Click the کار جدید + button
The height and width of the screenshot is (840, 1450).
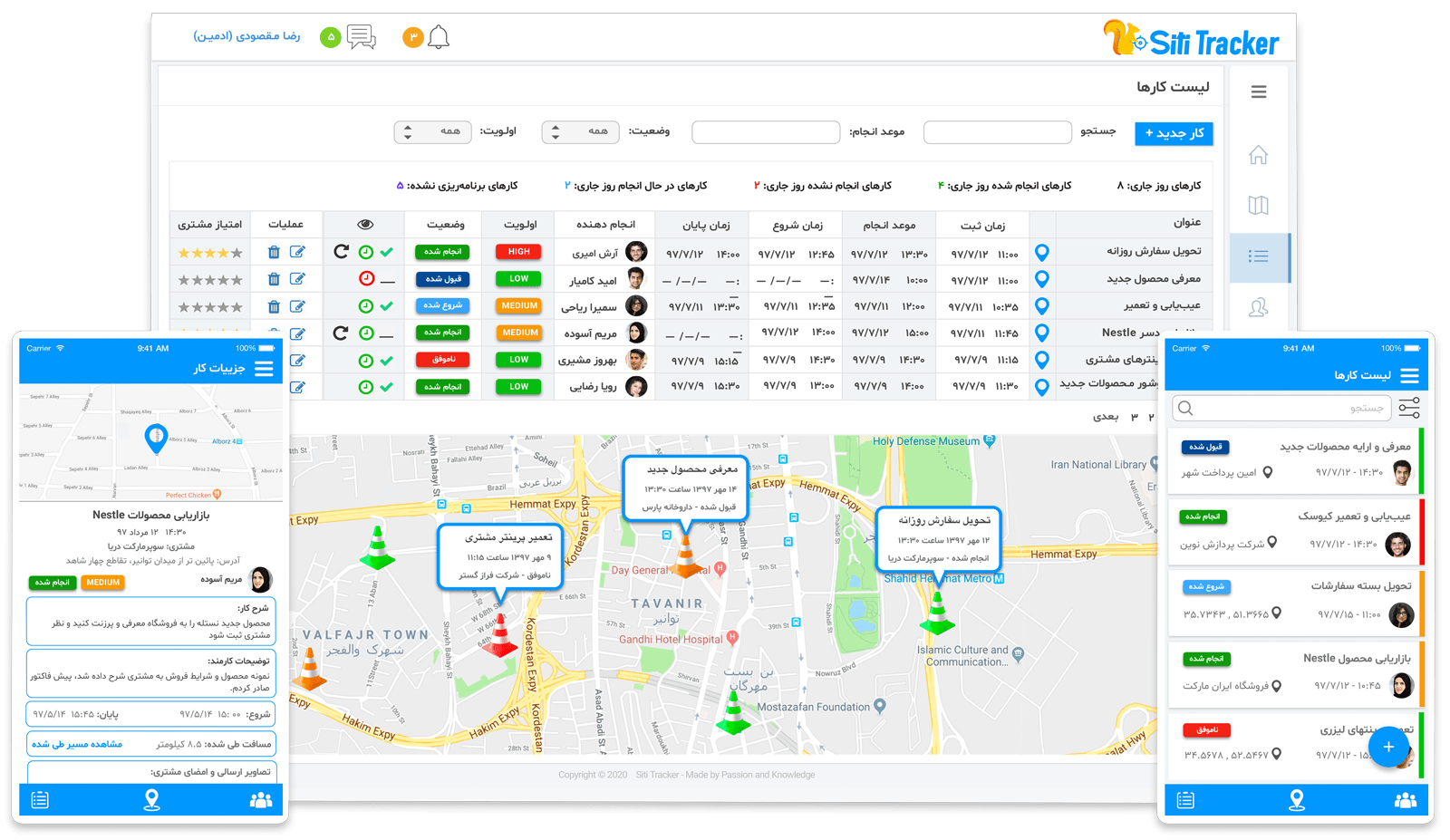1174,133
